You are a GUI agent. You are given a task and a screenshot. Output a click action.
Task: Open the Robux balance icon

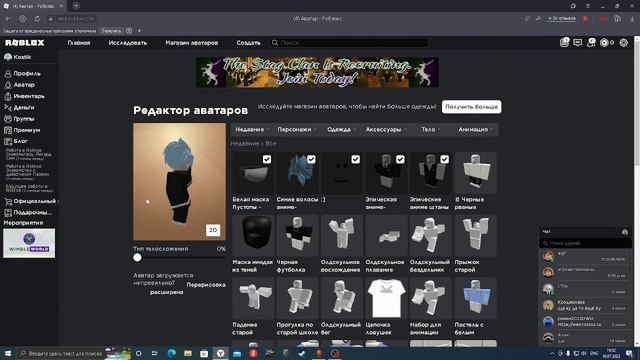pyautogui.click(x=604, y=42)
